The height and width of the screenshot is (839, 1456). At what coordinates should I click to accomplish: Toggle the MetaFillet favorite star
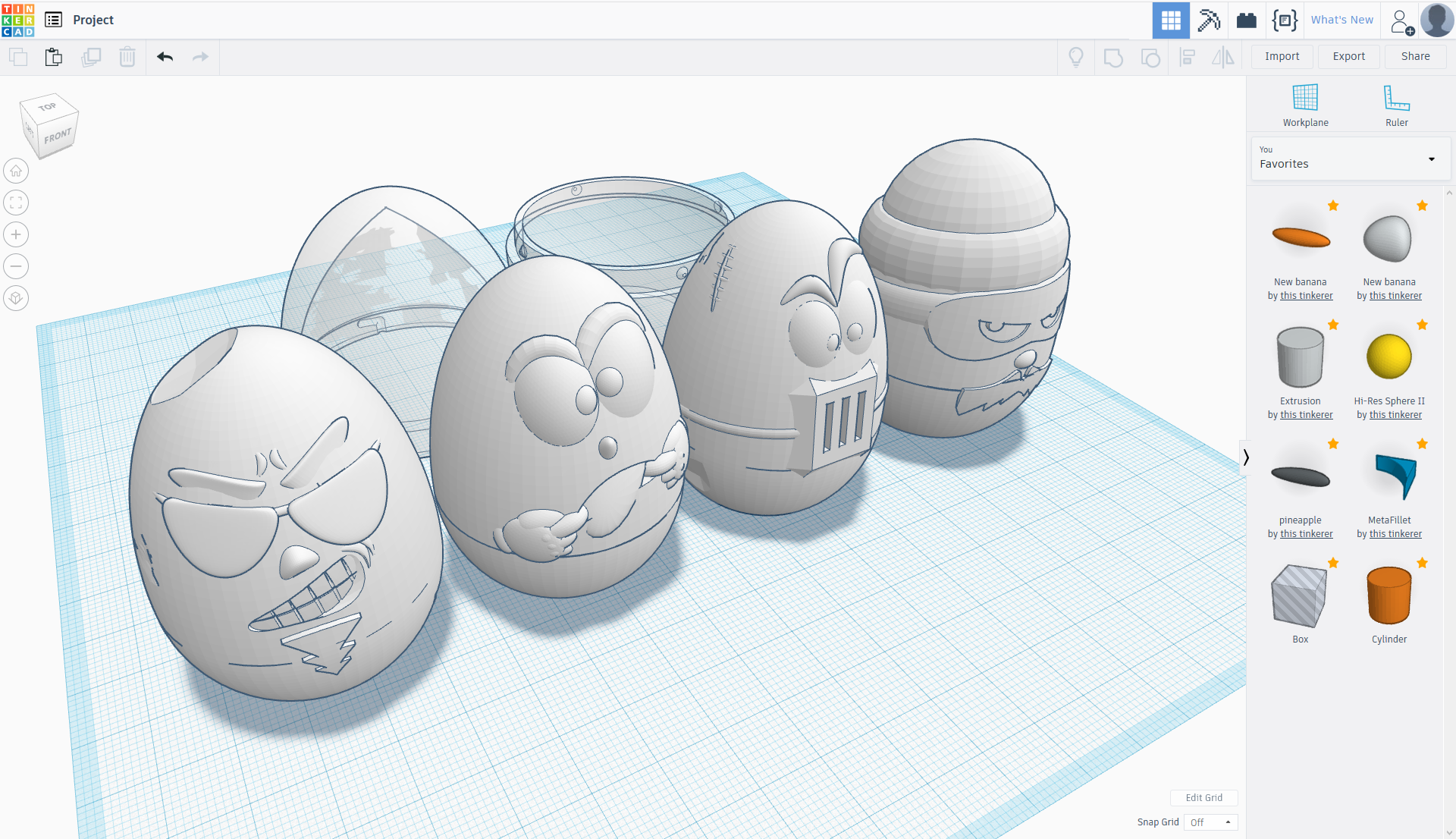click(x=1422, y=444)
